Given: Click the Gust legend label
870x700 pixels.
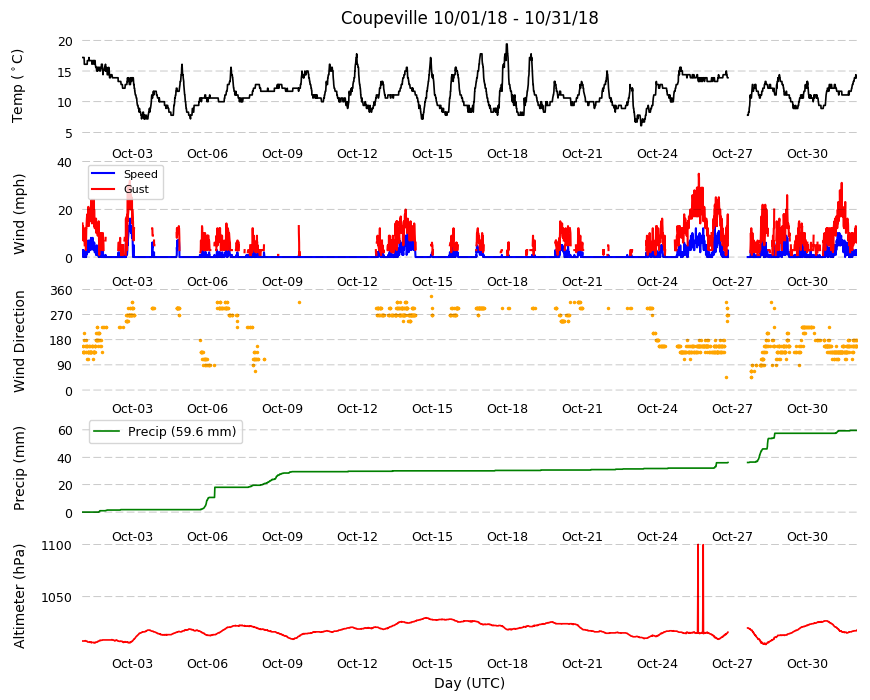Looking at the screenshot, I should (x=136, y=189).
